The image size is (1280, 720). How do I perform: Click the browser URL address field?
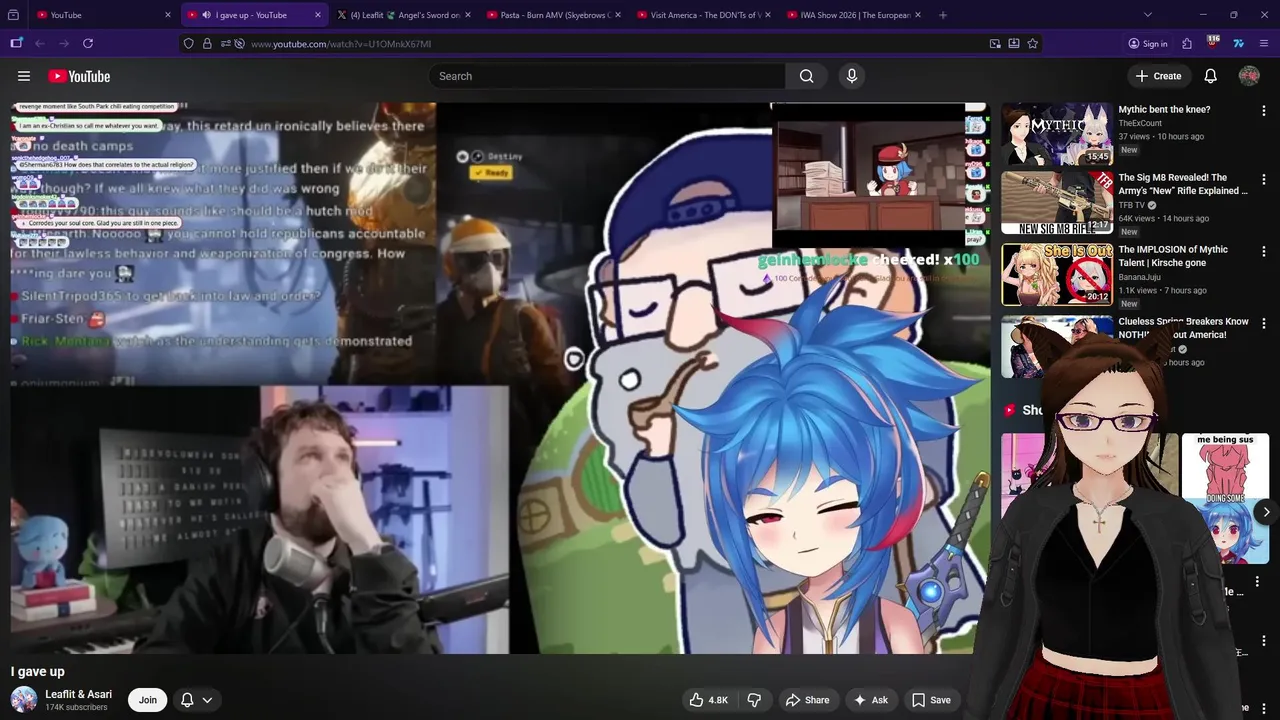click(615, 44)
